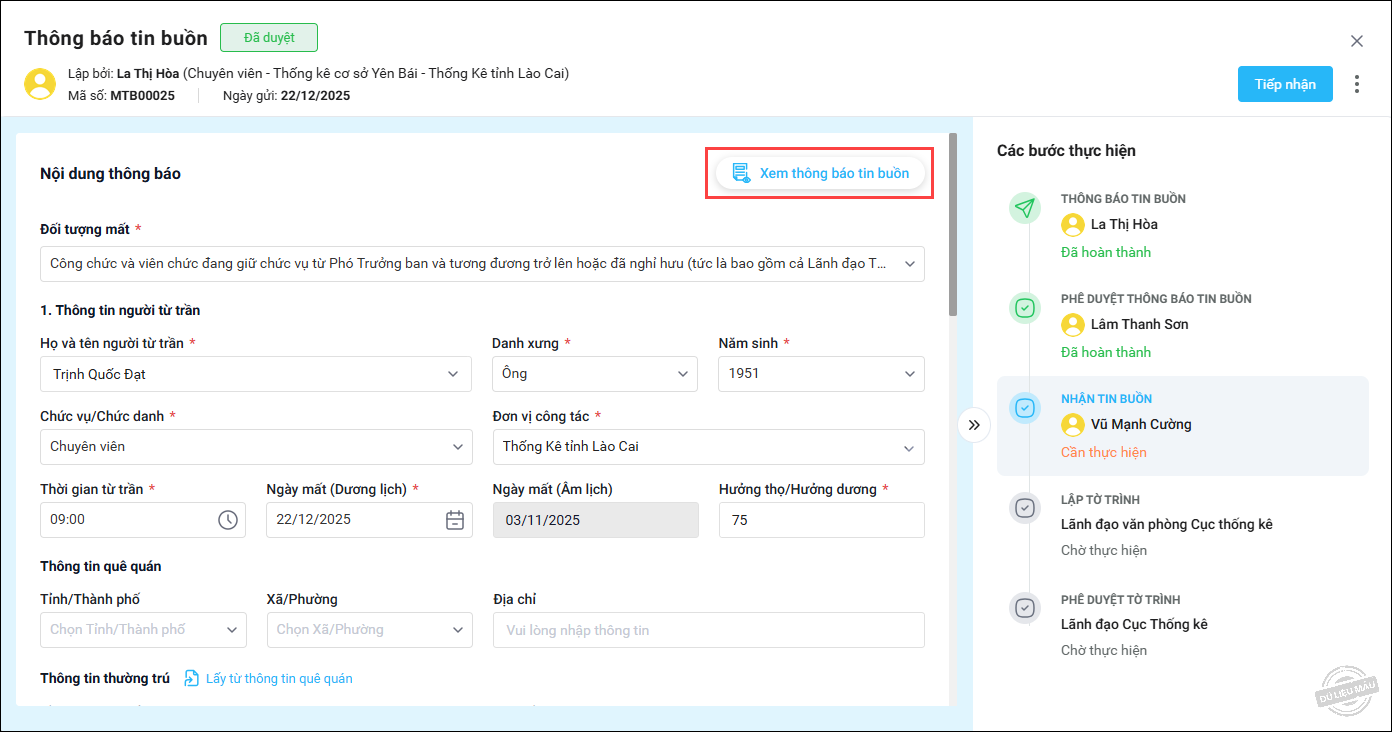Image resolution: width=1392 pixels, height=732 pixels.
Task: Open the Tỉnh/Thành phố dropdown
Action: click(x=143, y=630)
